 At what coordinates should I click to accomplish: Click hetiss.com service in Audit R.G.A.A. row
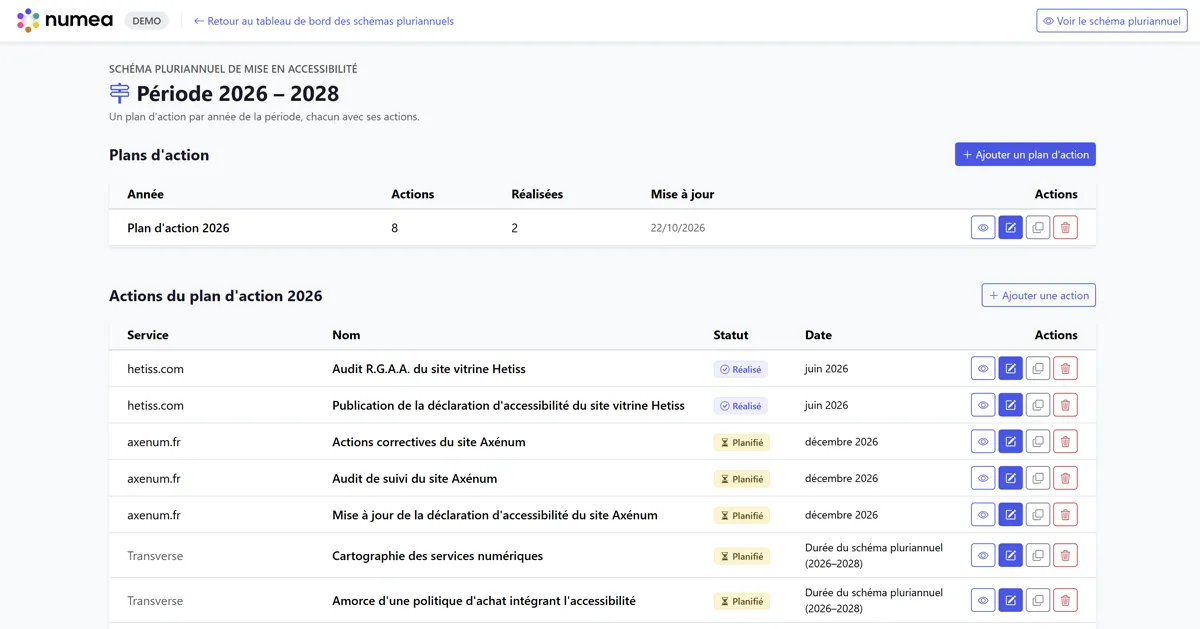pos(155,369)
